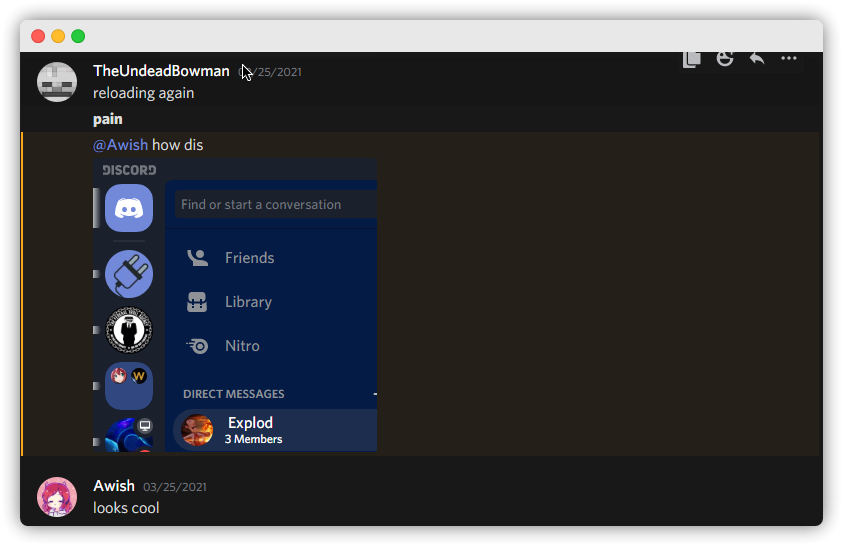Close the window with red button
The width and height of the screenshot is (843, 546).
38,36
